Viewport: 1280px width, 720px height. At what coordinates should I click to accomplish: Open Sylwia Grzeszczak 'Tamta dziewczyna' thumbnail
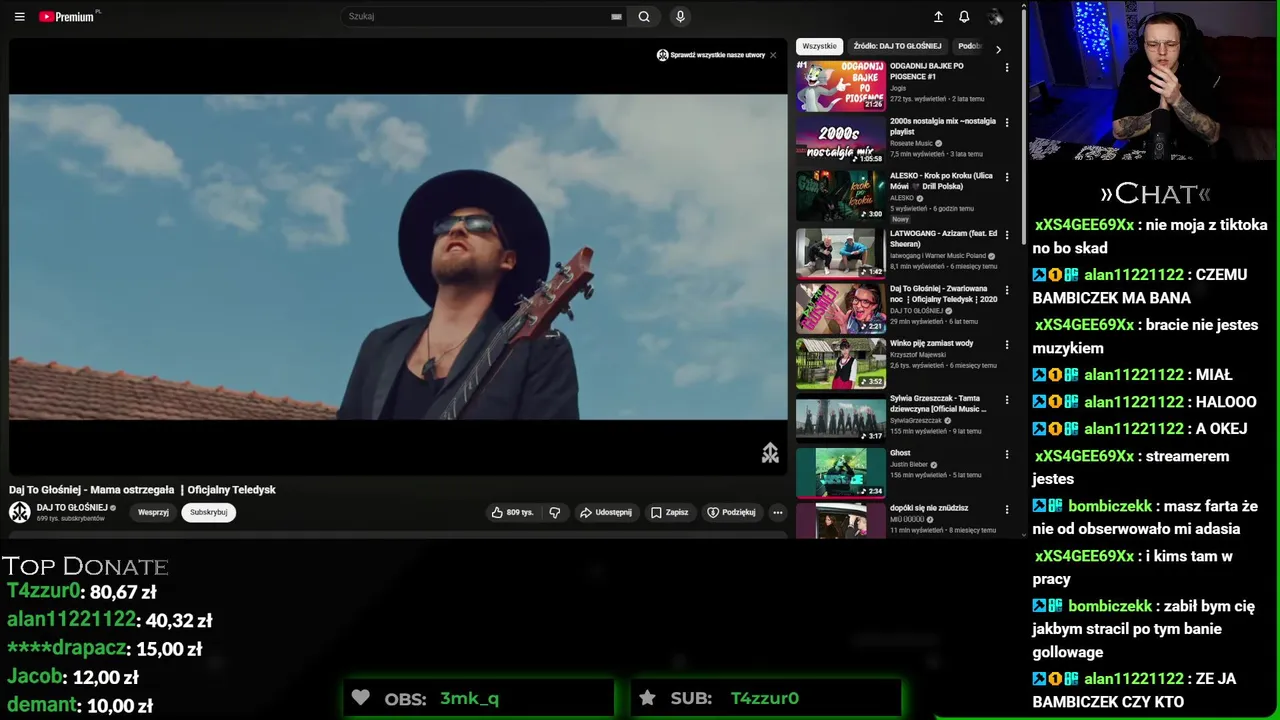(841, 418)
